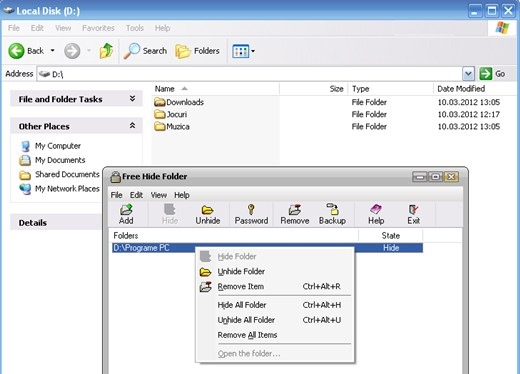Click the Forward arrow in Explorer toolbar
The width and height of the screenshot is (520, 374).
[72, 51]
